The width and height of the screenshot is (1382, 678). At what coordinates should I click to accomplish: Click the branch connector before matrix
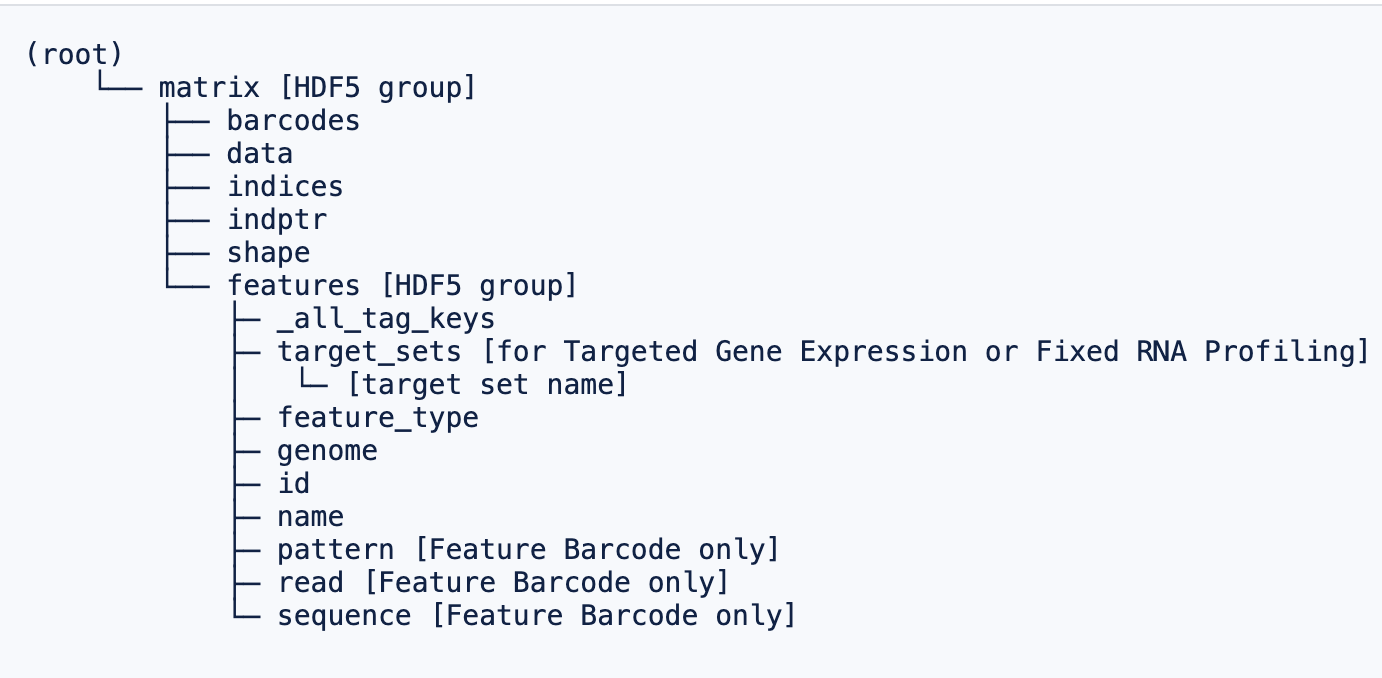click(x=120, y=84)
